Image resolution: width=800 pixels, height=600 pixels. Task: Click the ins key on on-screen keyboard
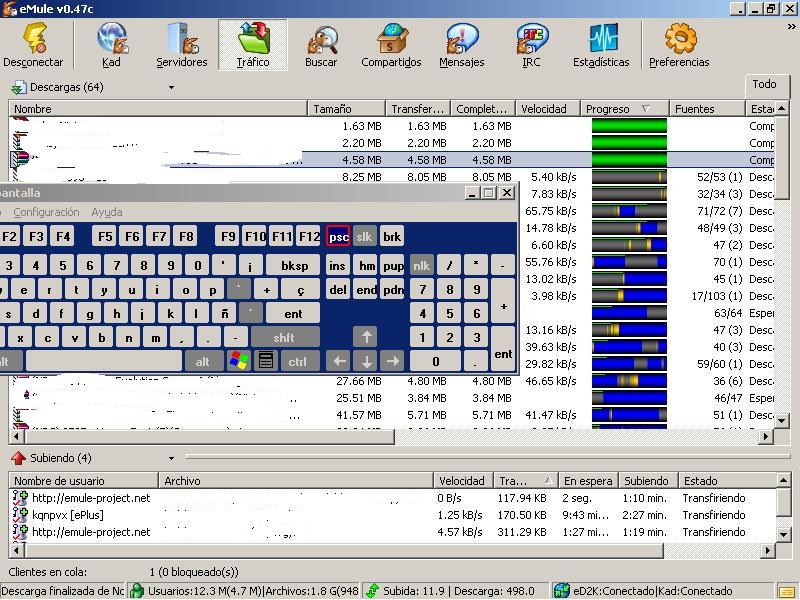click(x=337, y=265)
